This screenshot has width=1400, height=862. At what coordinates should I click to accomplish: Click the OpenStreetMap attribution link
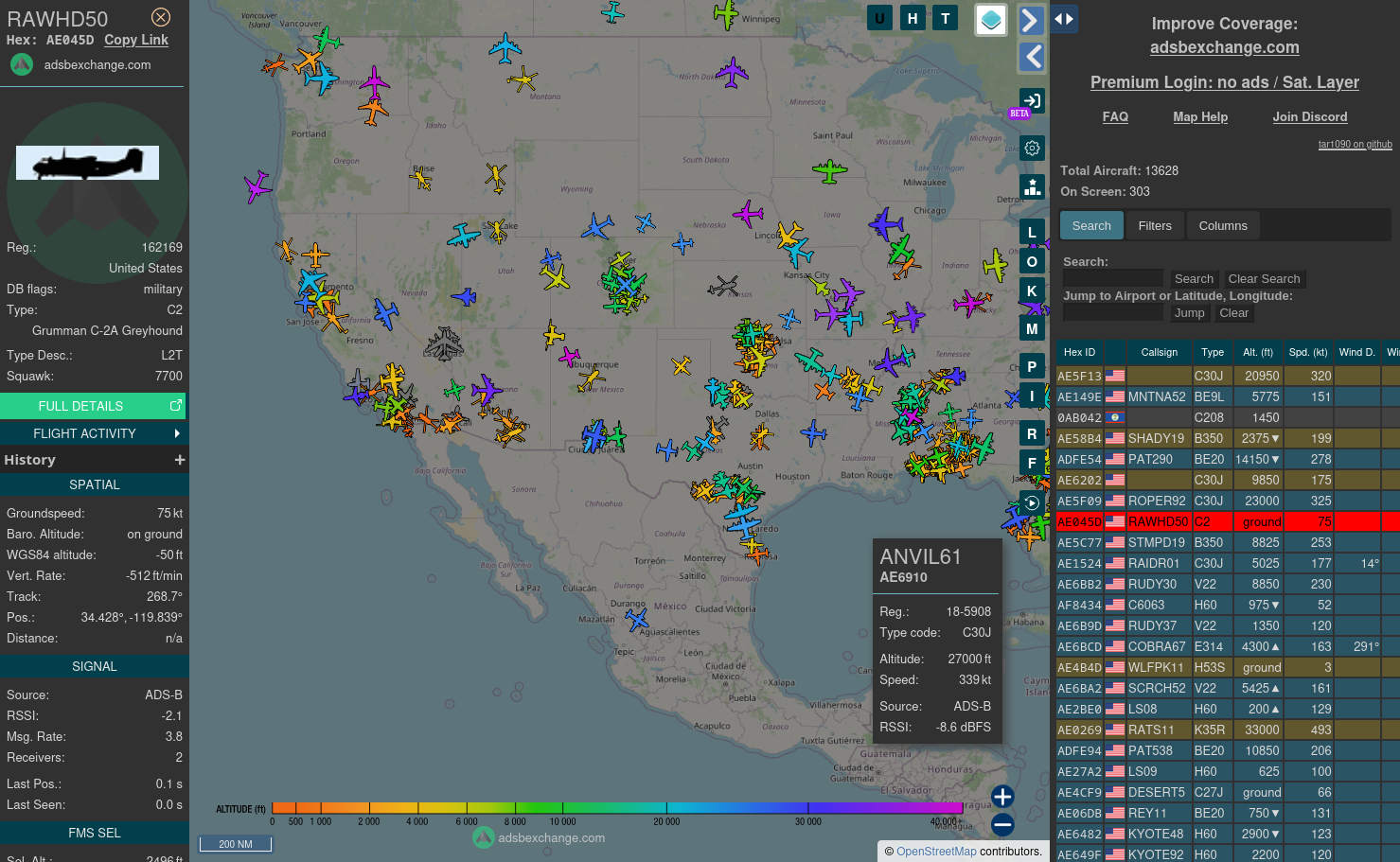[x=936, y=852]
